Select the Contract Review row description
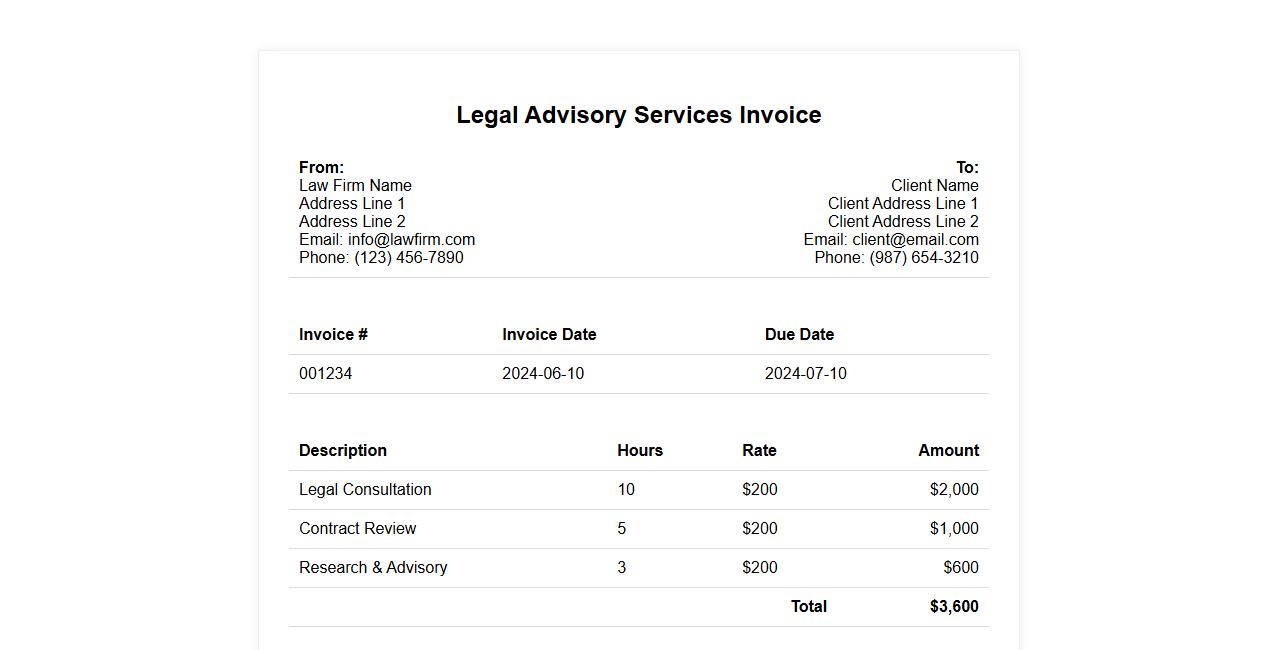The height and width of the screenshot is (650, 1278). coord(357,529)
